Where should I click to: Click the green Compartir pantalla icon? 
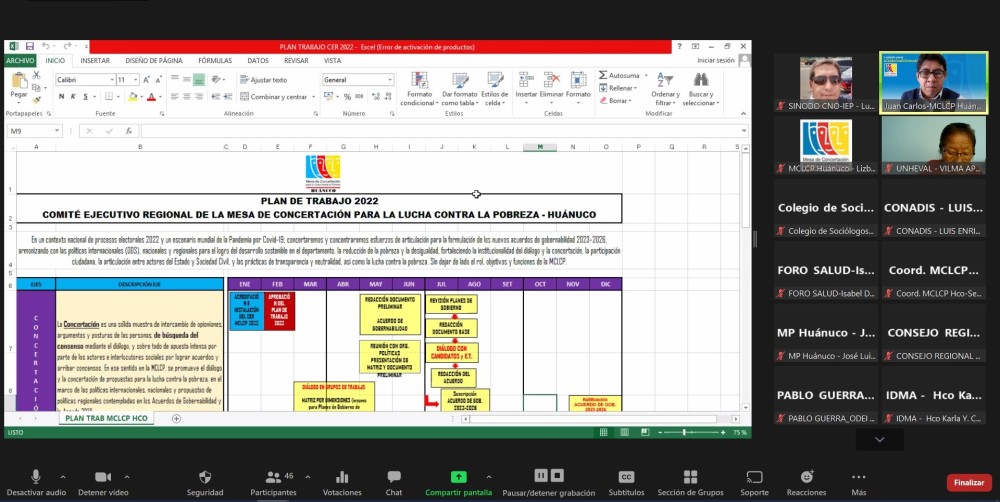458,477
